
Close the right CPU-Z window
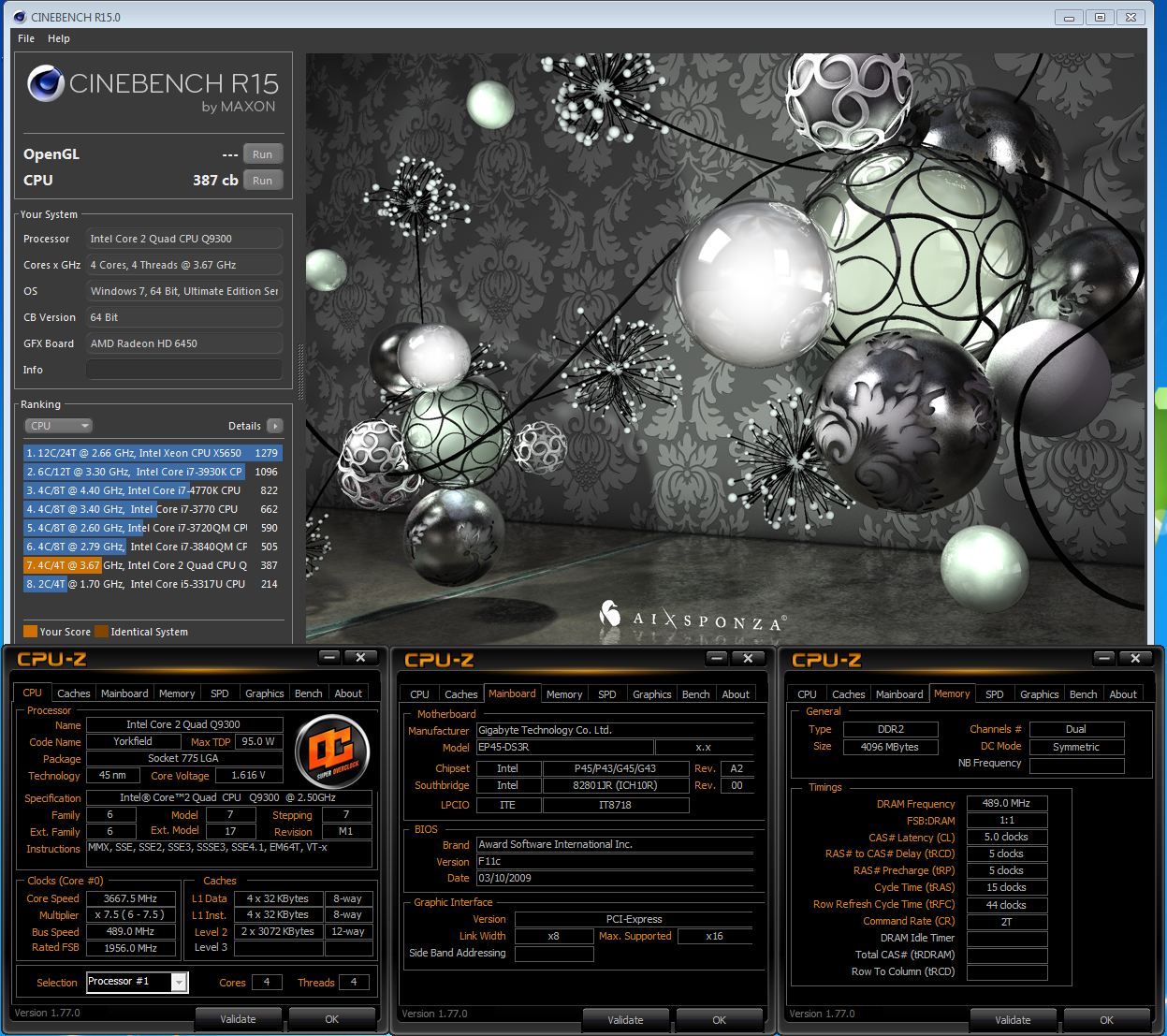click(1135, 659)
